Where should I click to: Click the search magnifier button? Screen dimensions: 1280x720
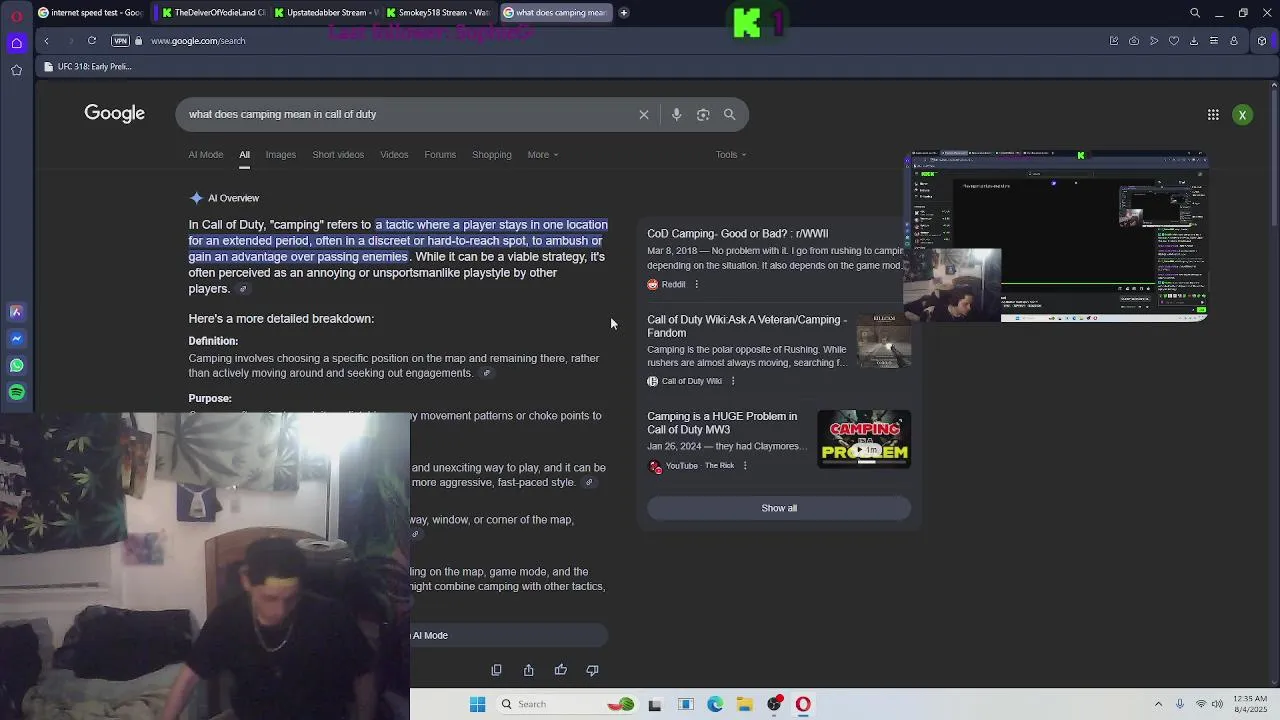(730, 115)
